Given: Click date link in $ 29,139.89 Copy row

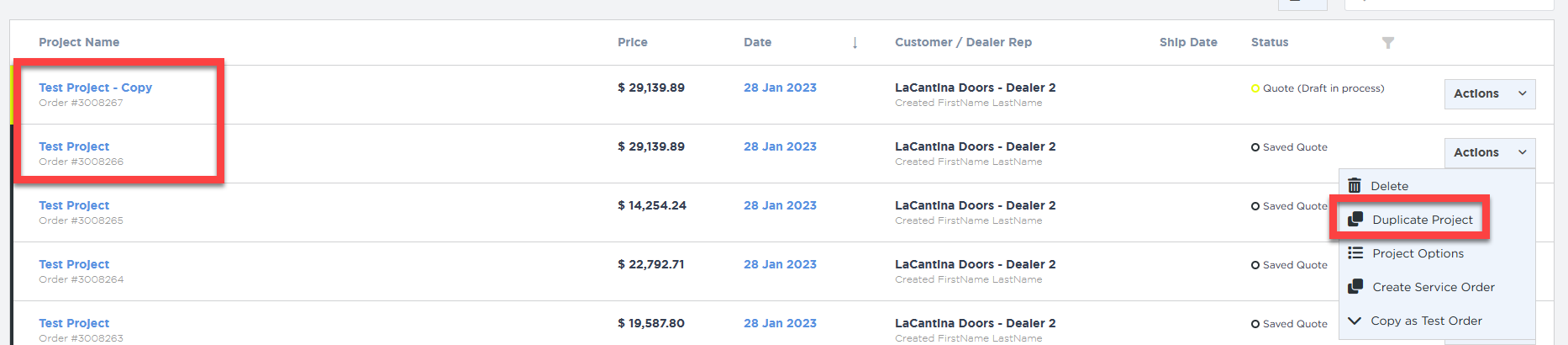Looking at the screenshot, I should pyautogui.click(x=780, y=88).
